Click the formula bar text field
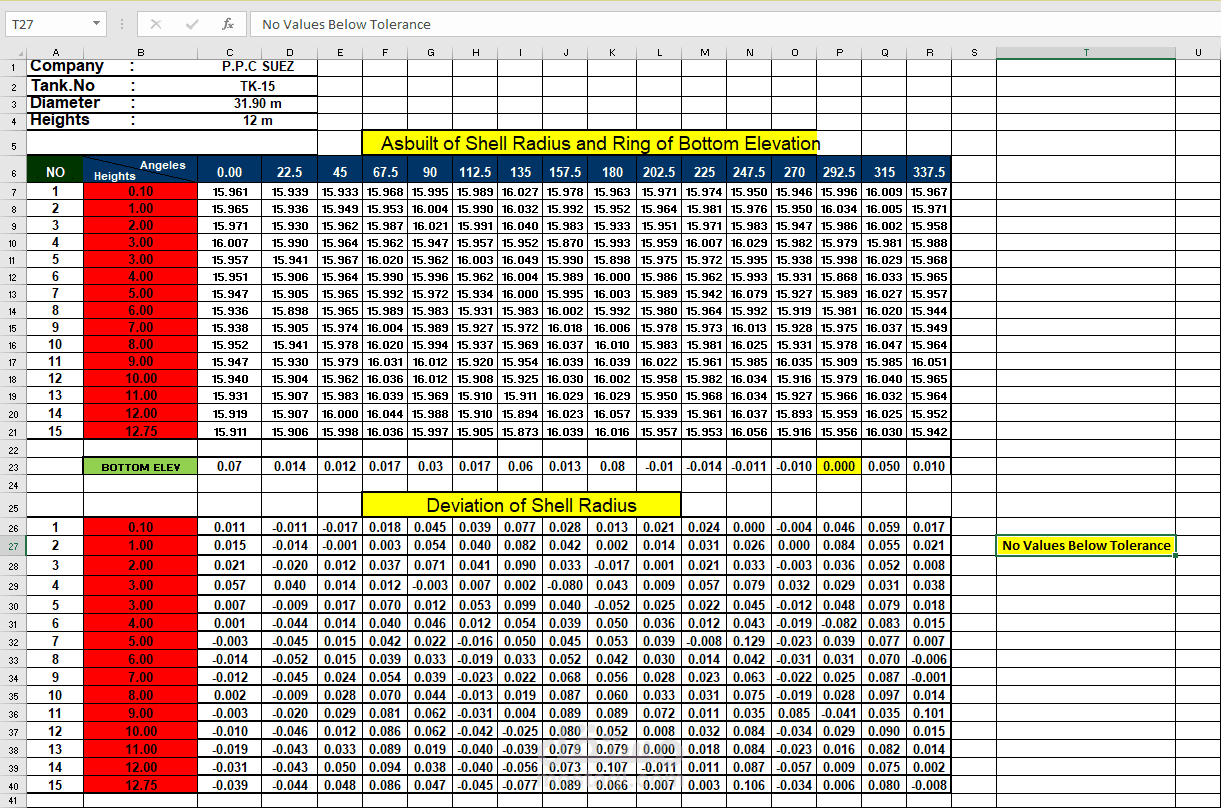This screenshot has width=1221, height=808. (x=735, y=24)
